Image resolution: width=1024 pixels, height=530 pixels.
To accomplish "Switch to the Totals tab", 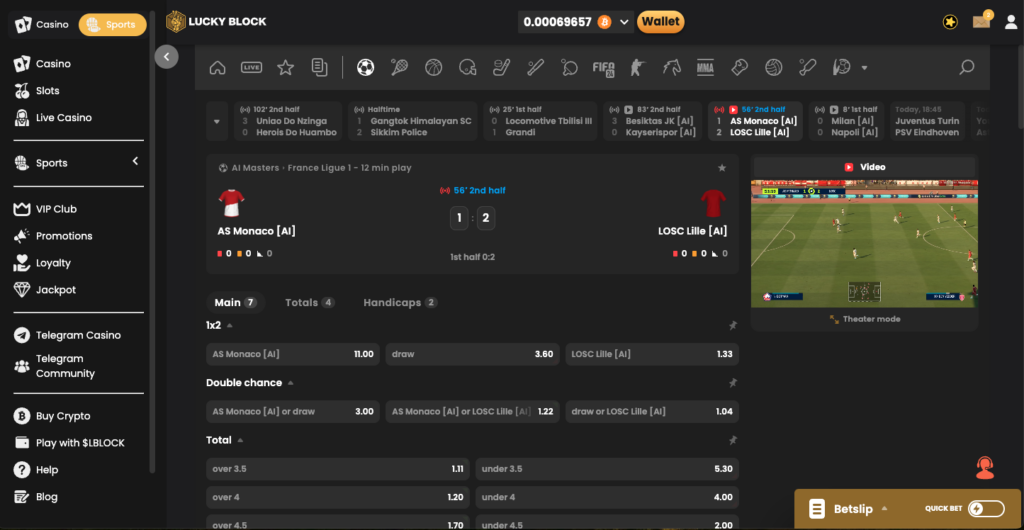I will (x=310, y=302).
